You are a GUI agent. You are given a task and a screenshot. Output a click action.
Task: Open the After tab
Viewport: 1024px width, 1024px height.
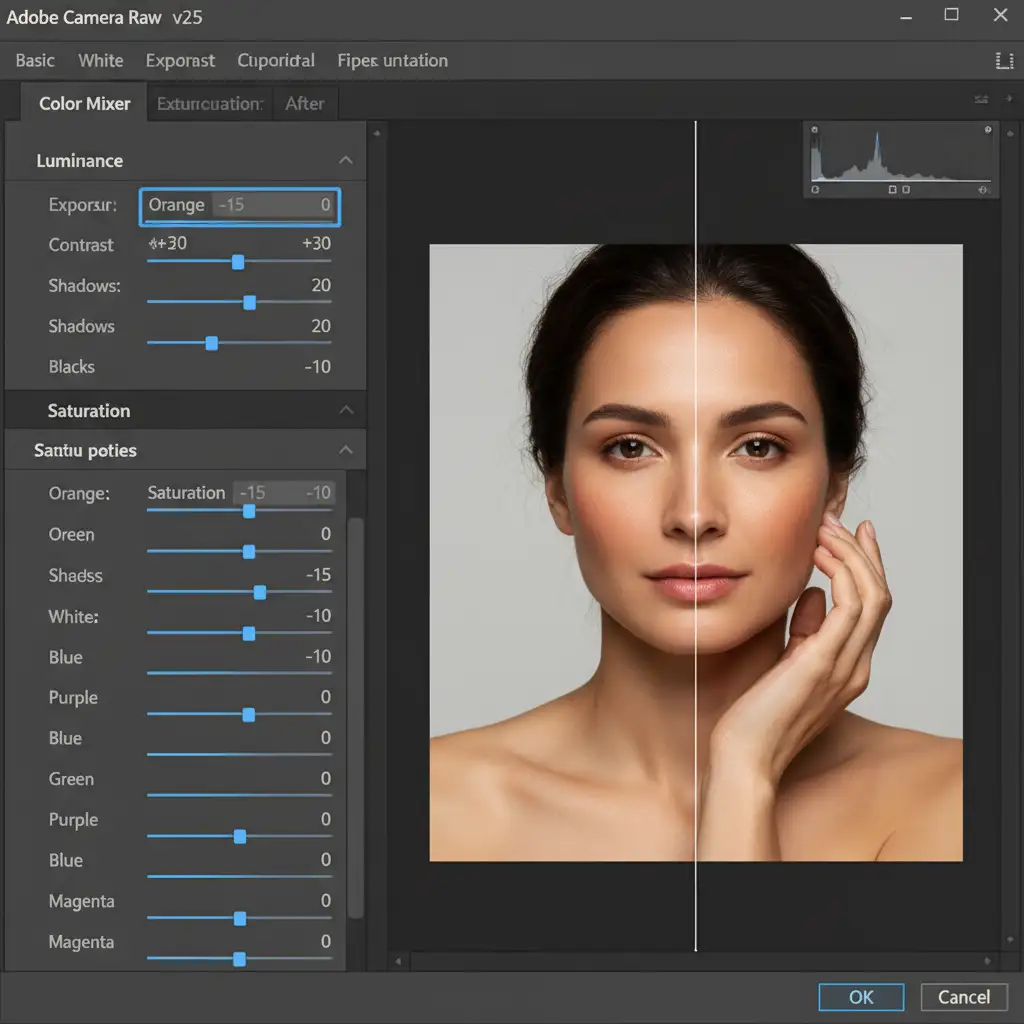[x=304, y=104]
